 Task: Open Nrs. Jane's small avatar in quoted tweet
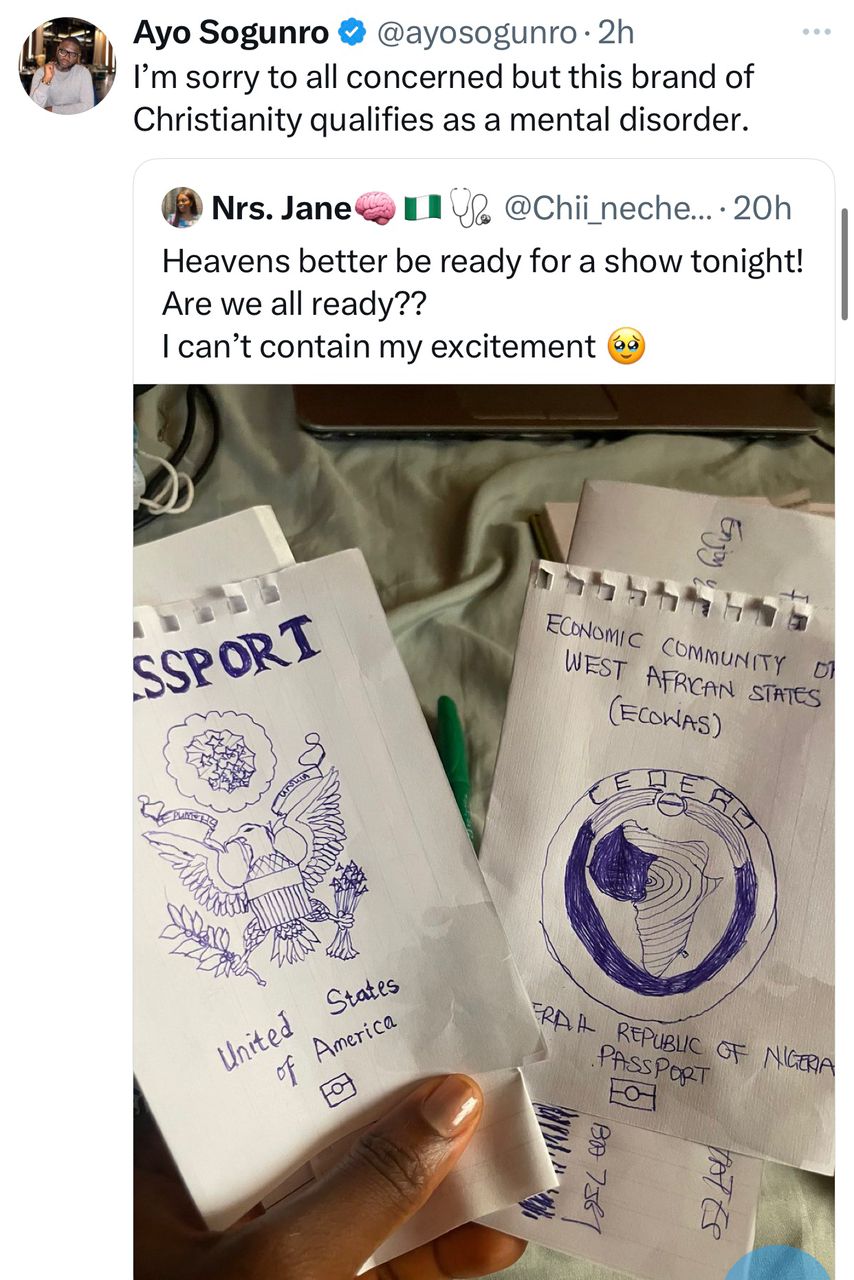184,208
